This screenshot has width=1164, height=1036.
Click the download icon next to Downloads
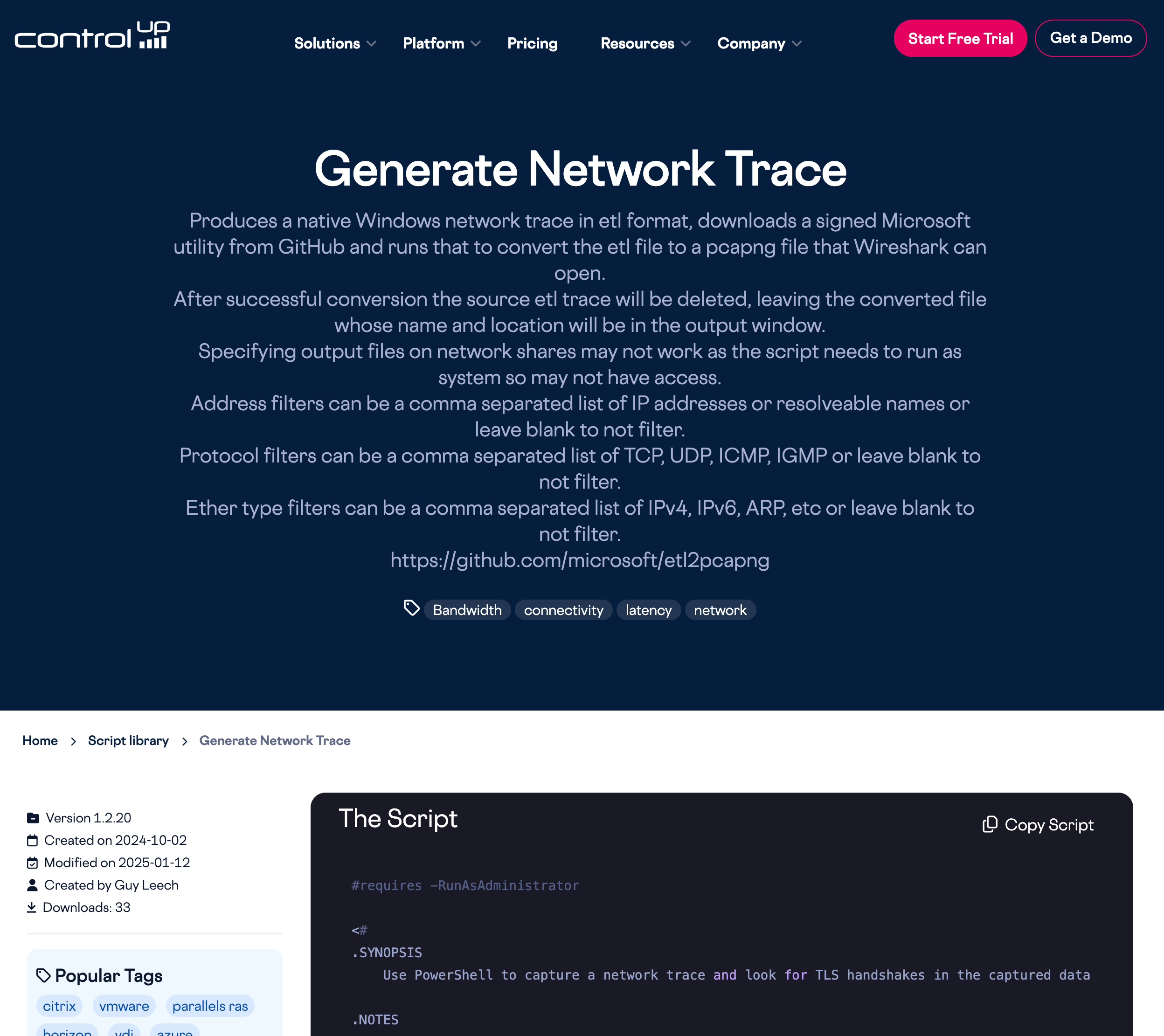(32, 907)
